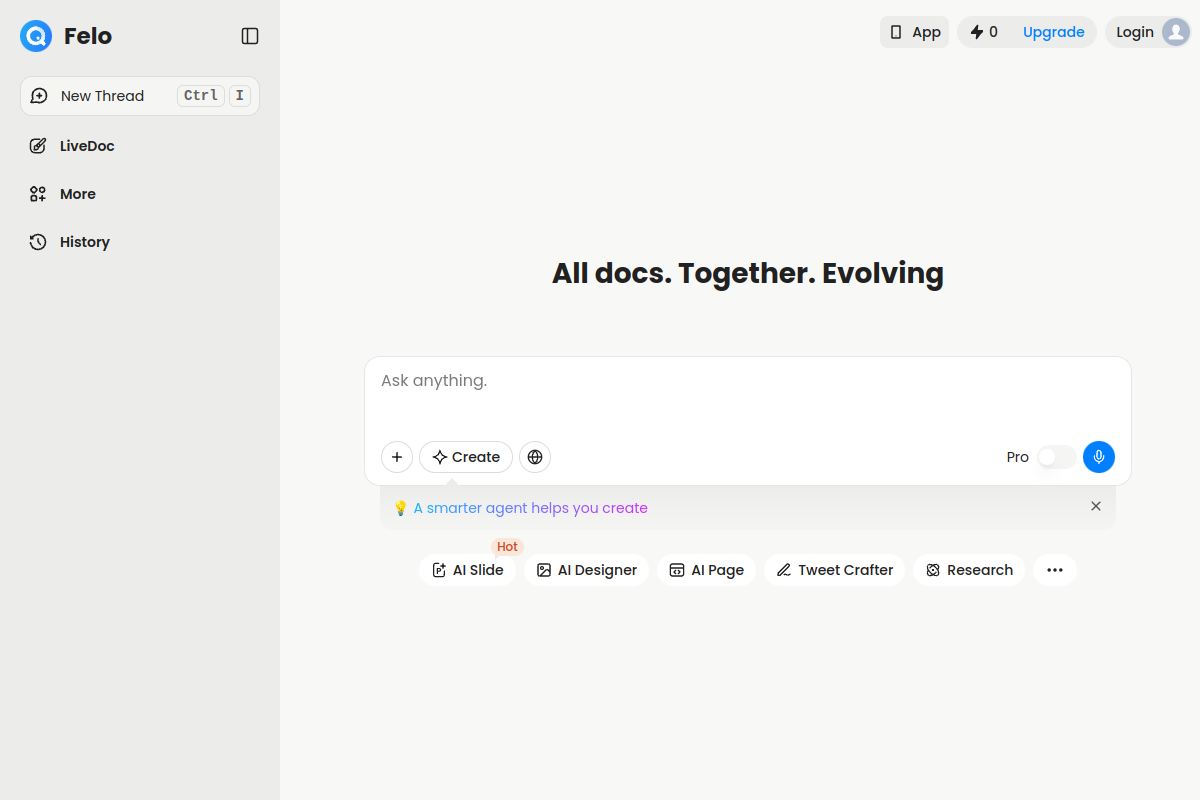Open the More menu item

(x=140, y=194)
